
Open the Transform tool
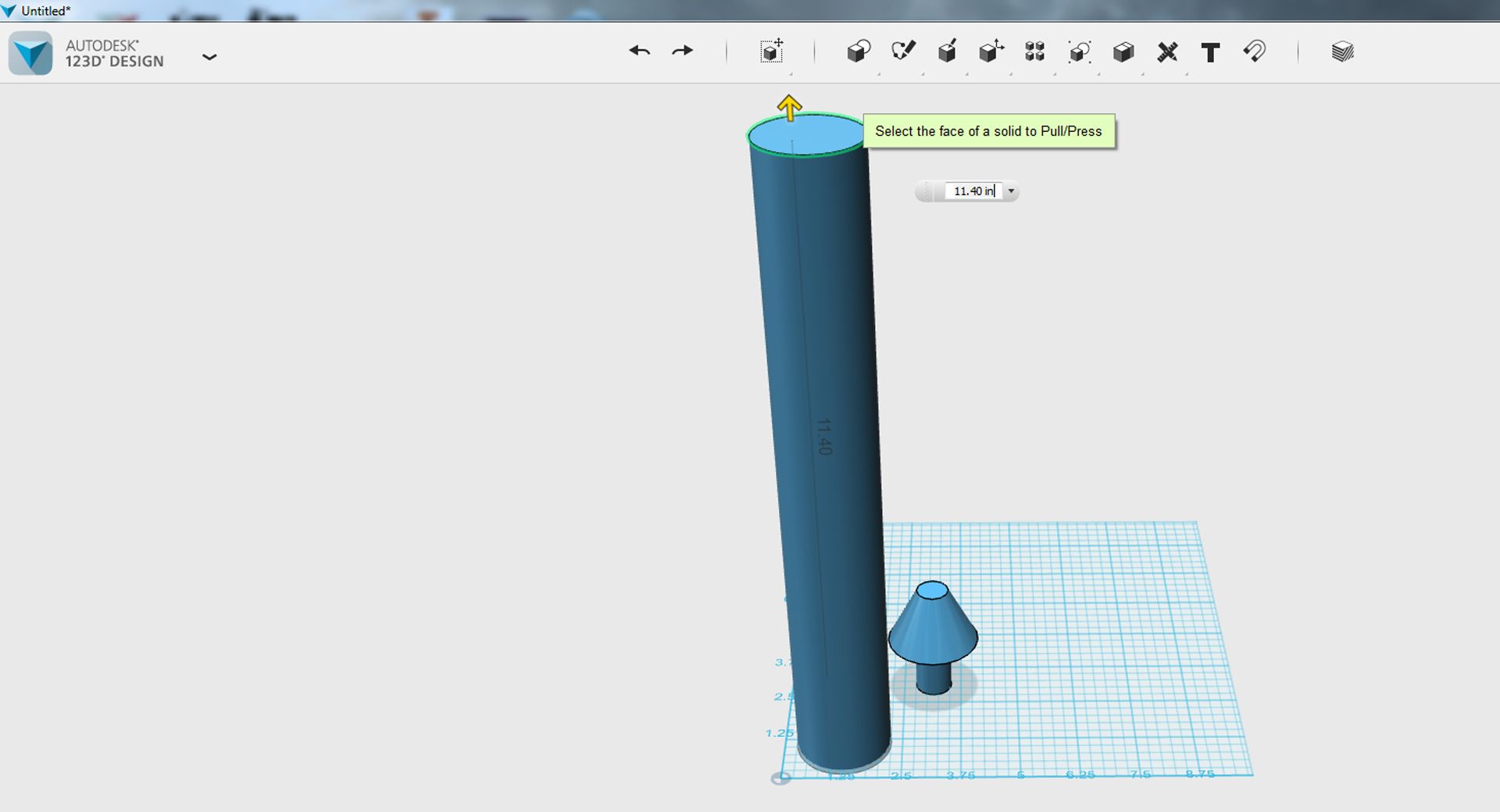(772, 52)
